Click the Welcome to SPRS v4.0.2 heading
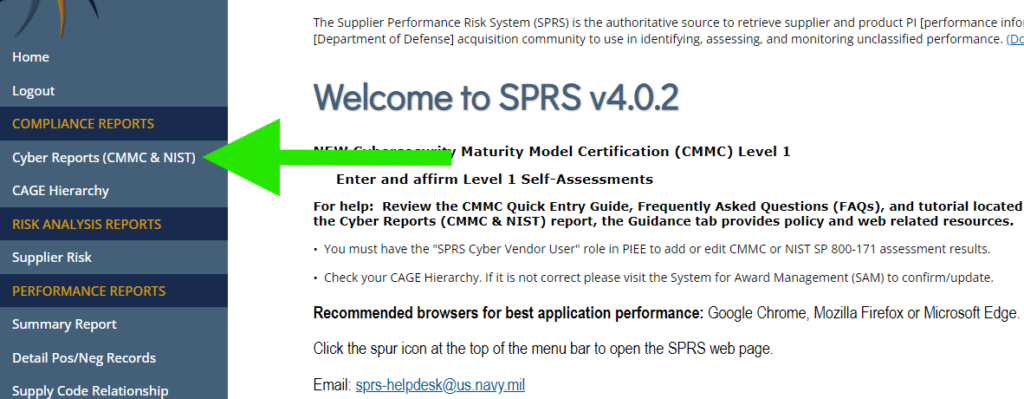 496,98
